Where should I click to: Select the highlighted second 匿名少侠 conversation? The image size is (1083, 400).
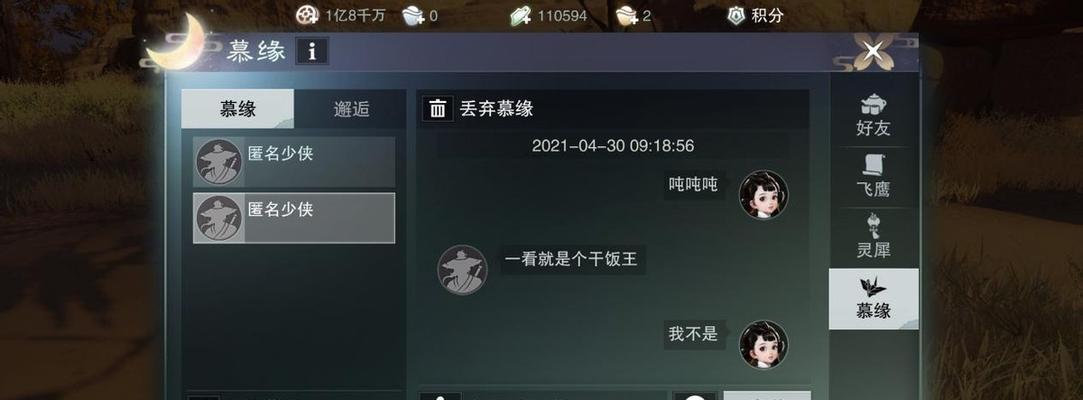coord(294,218)
